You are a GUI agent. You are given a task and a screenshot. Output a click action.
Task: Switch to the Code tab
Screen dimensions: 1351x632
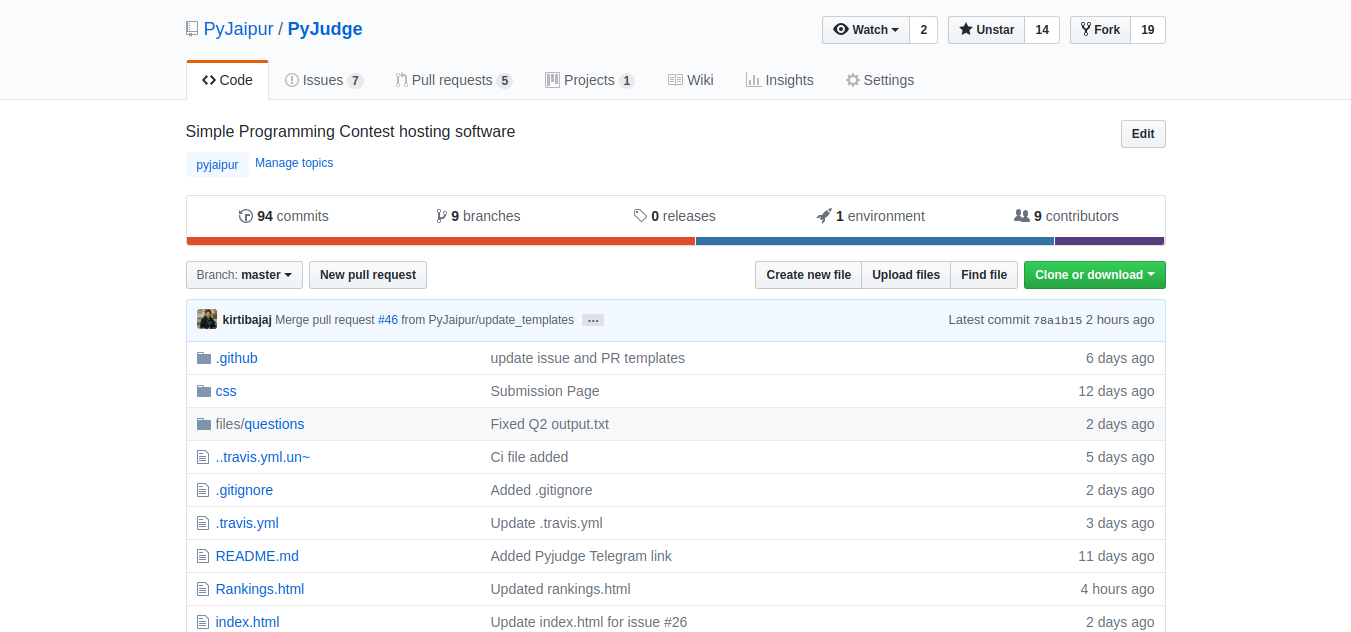tap(227, 80)
